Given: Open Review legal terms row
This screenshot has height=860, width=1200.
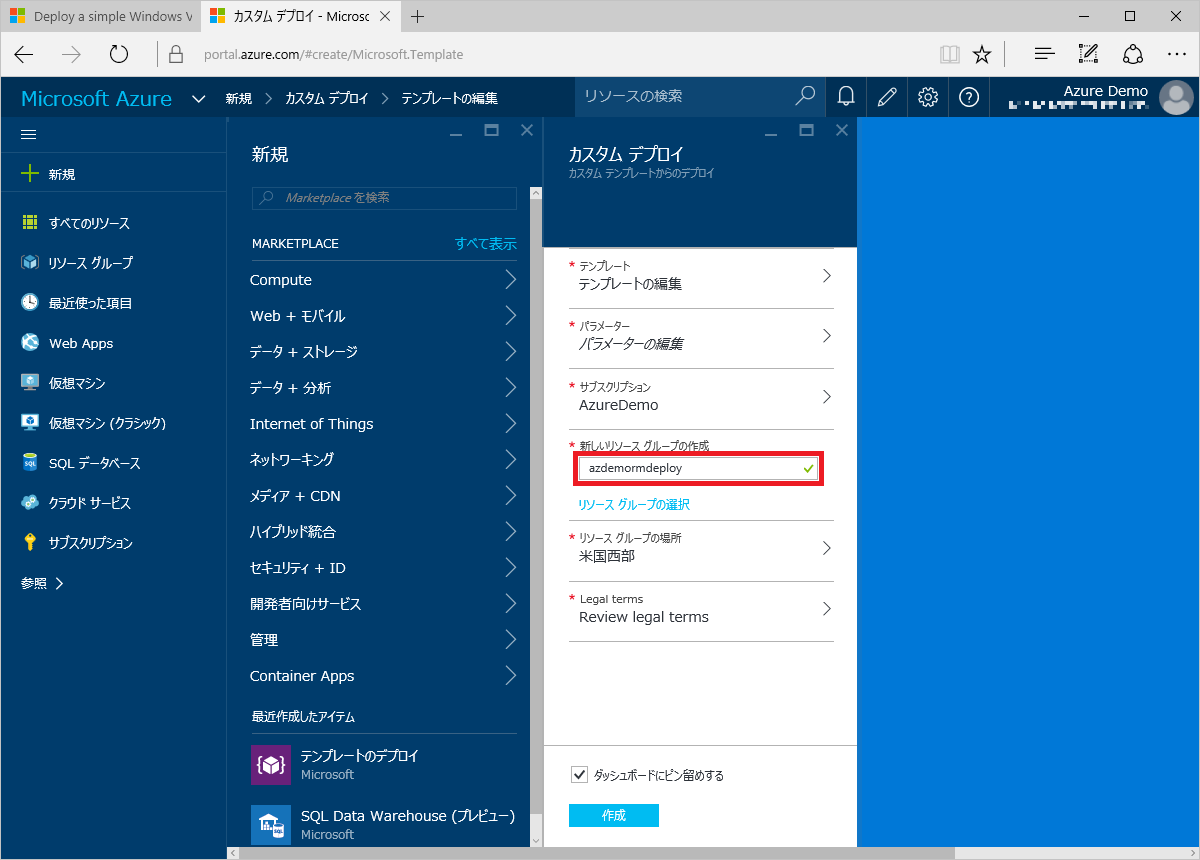Looking at the screenshot, I should [701, 610].
